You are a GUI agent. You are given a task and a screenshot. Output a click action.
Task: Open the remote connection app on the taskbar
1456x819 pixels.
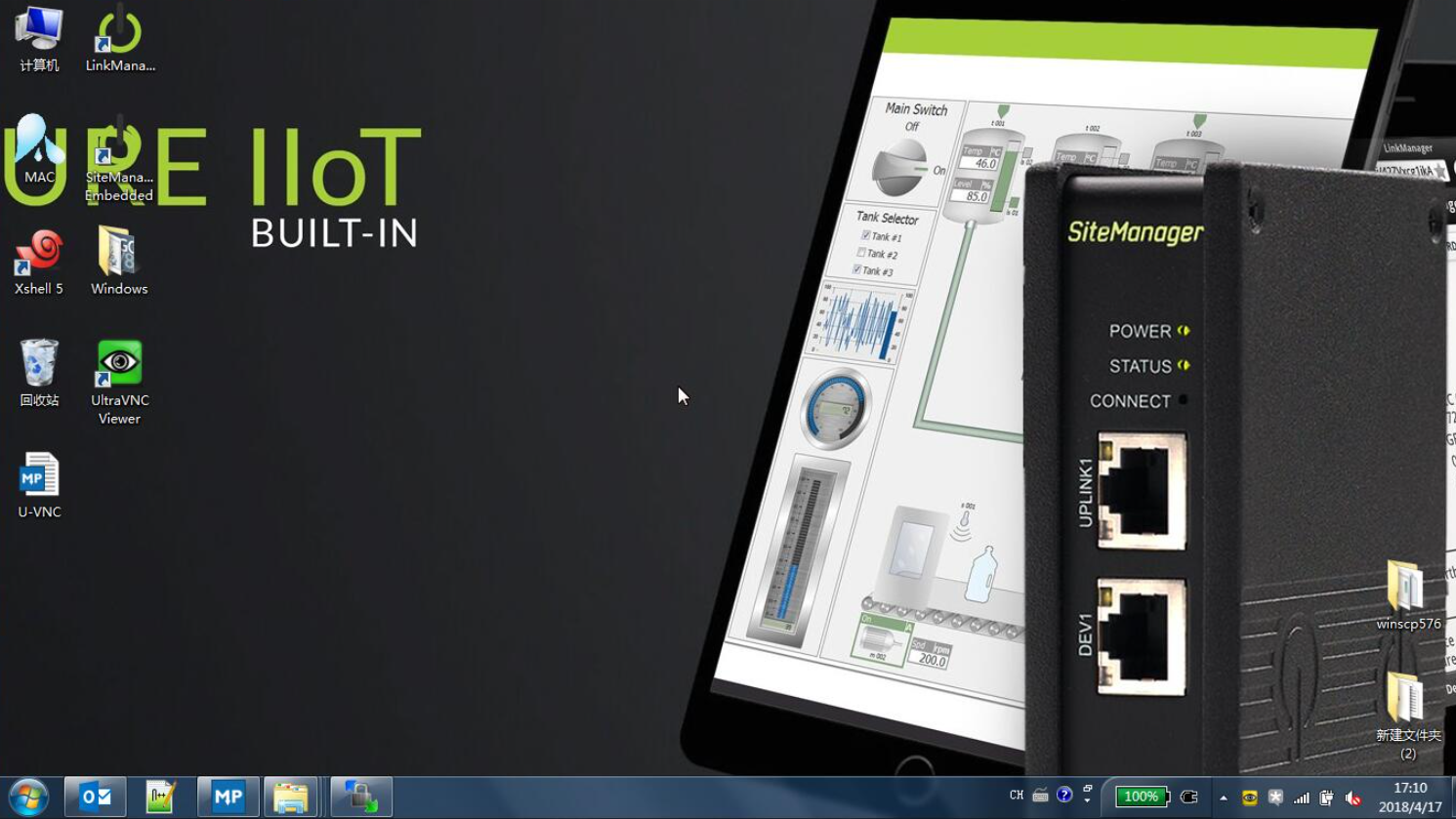coord(360,798)
